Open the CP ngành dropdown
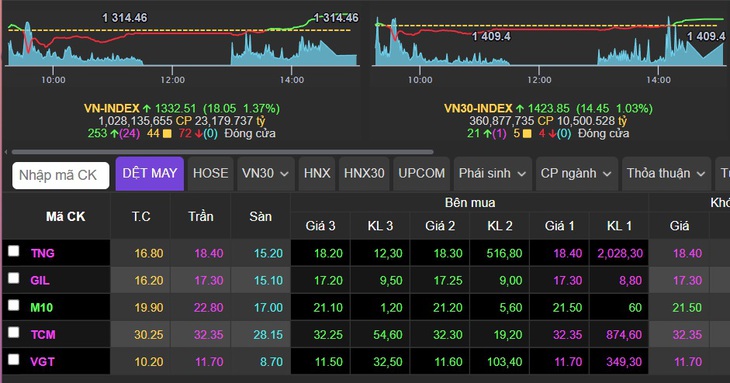Viewport: 730px width, 383px height. (x=576, y=174)
